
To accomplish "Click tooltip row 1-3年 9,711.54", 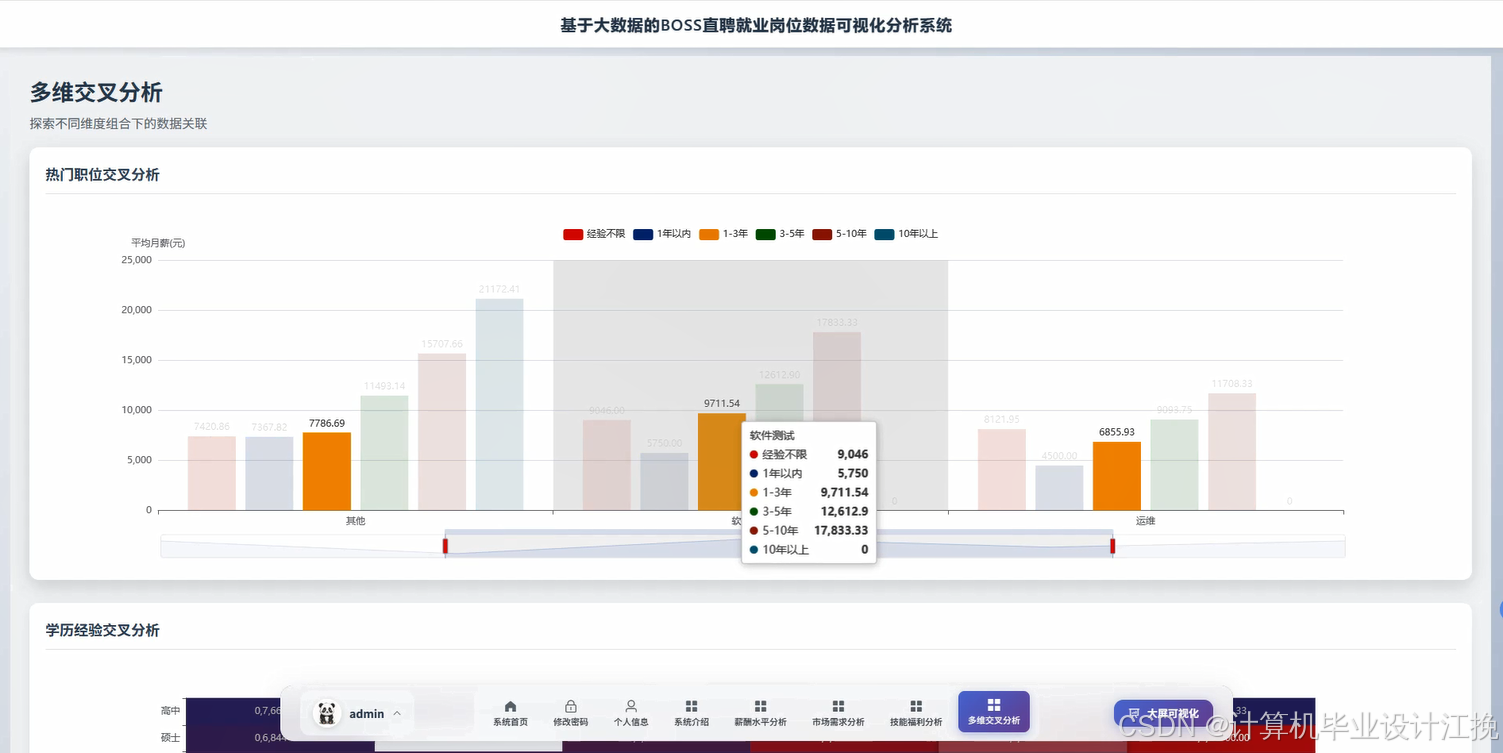I will point(809,493).
